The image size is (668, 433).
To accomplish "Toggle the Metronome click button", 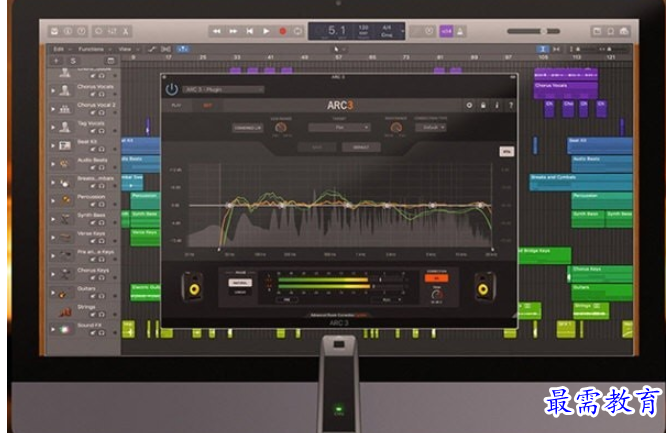I will click(461, 31).
